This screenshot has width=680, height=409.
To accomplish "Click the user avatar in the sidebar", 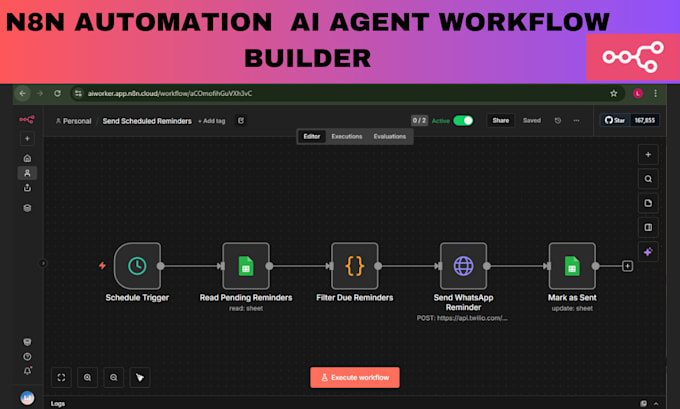I will click(x=27, y=397).
